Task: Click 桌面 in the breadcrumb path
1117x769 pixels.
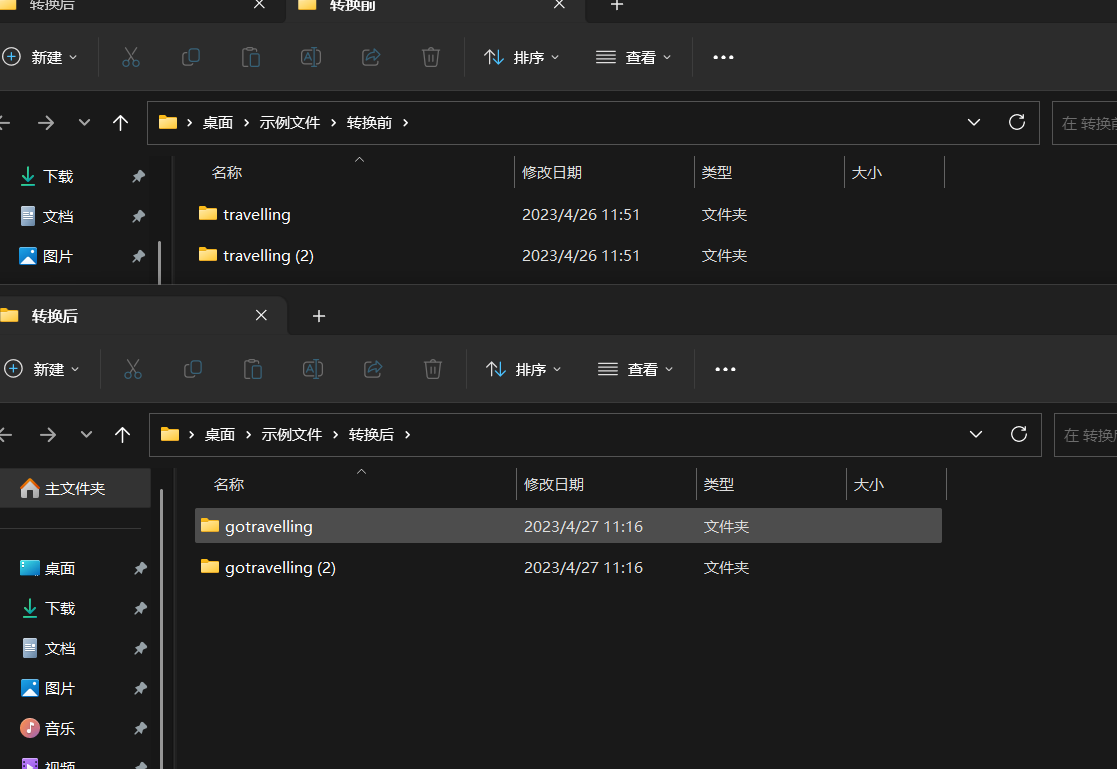Action: [218, 122]
